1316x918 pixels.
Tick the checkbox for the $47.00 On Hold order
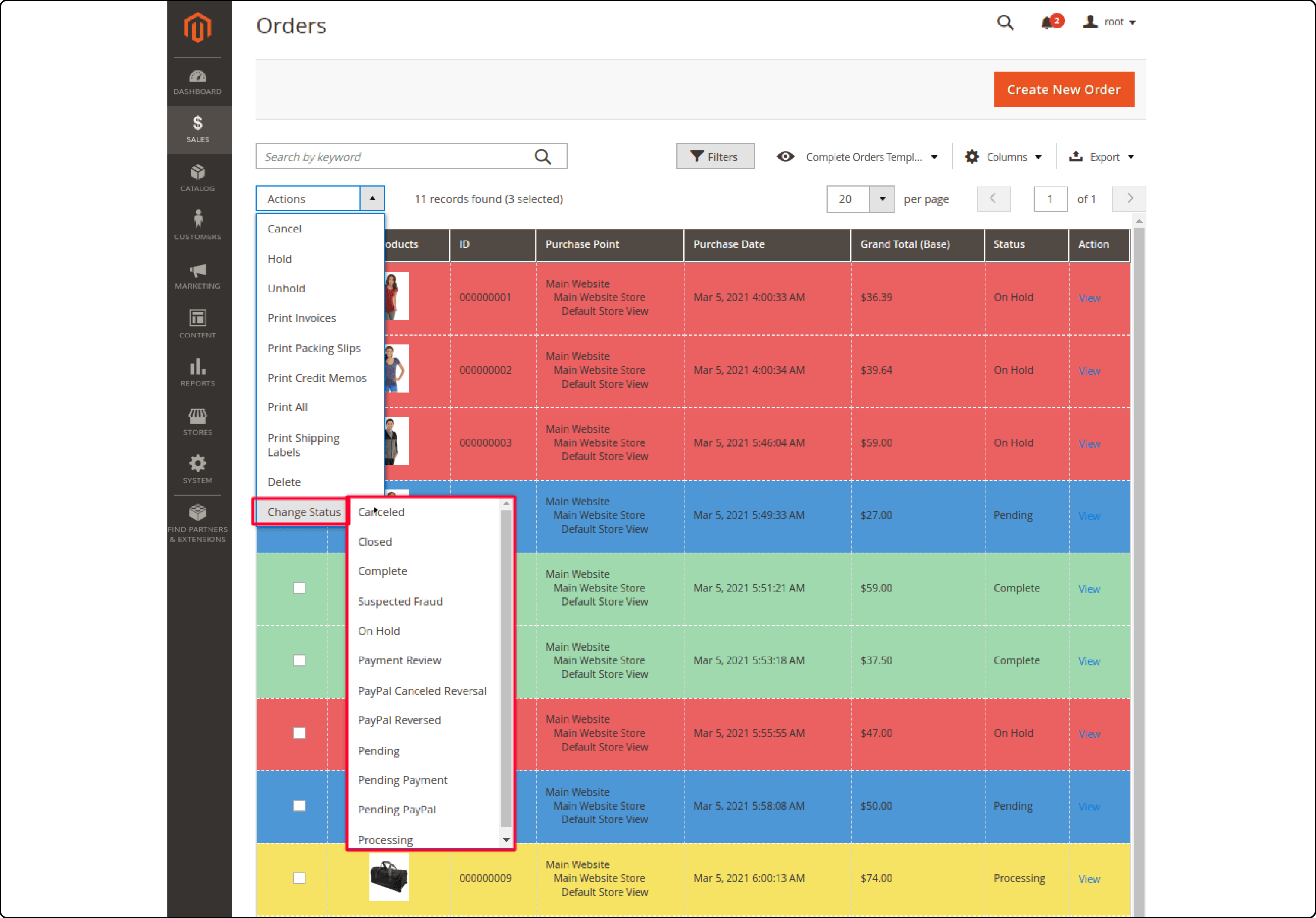point(299,733)
